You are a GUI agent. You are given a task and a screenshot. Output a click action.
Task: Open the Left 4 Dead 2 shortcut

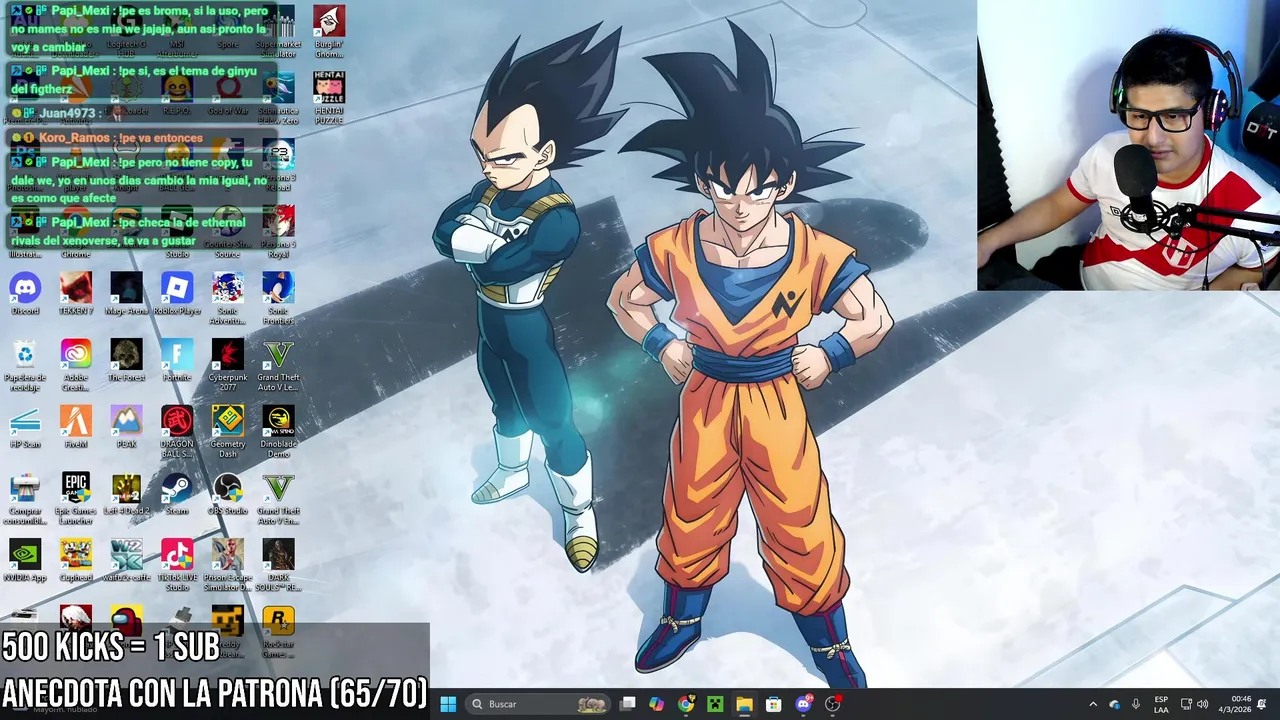pyautogui.click(x=126, y=495)
